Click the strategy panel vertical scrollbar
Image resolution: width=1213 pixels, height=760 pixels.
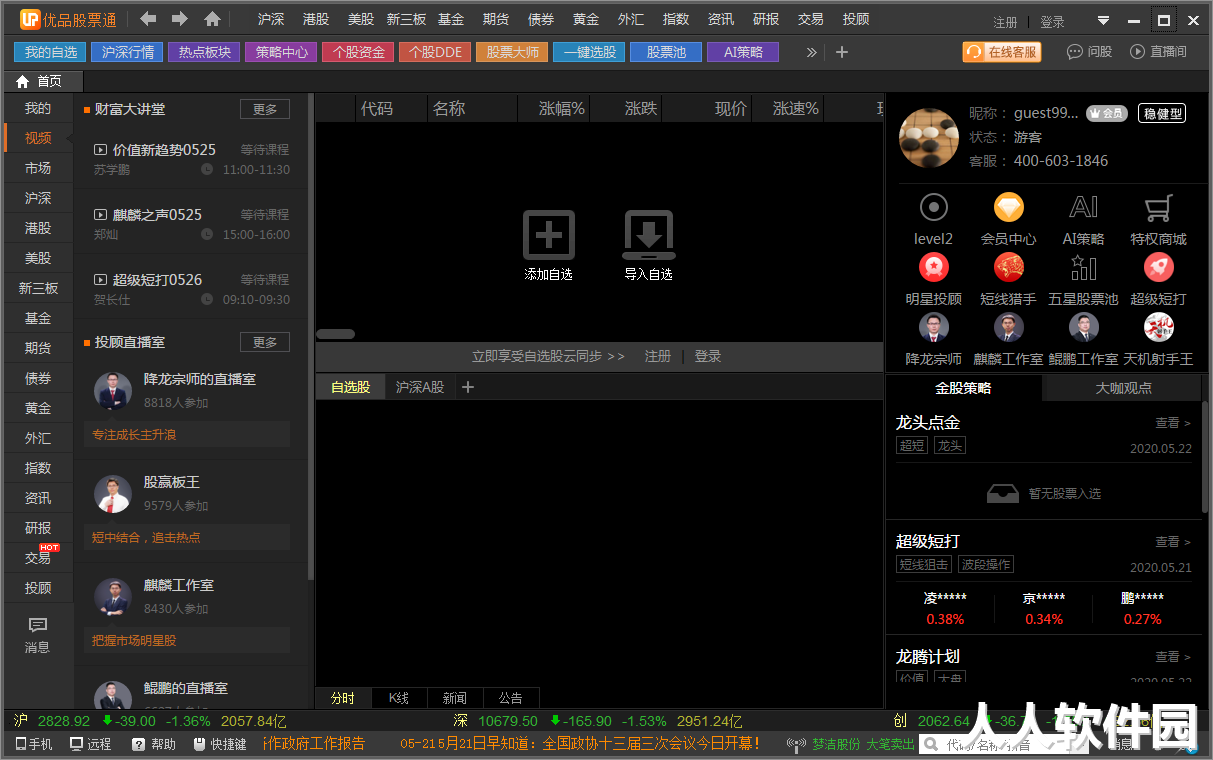[1206, 457]
